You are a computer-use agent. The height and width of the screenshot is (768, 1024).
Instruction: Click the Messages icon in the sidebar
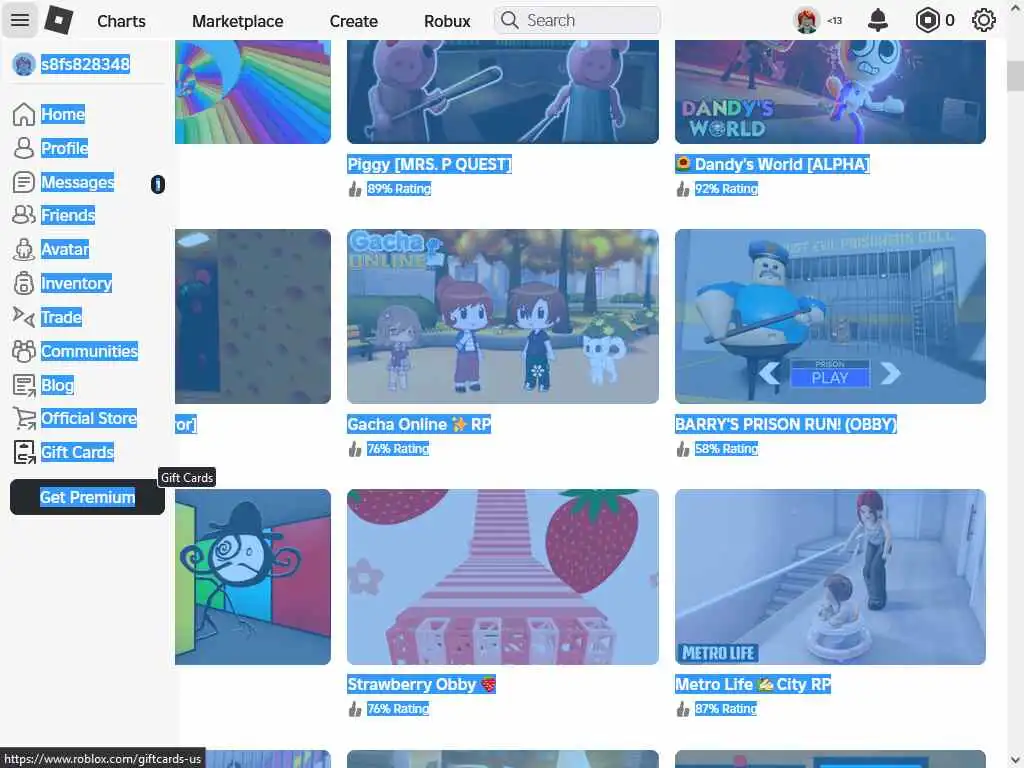pos(24,182)
